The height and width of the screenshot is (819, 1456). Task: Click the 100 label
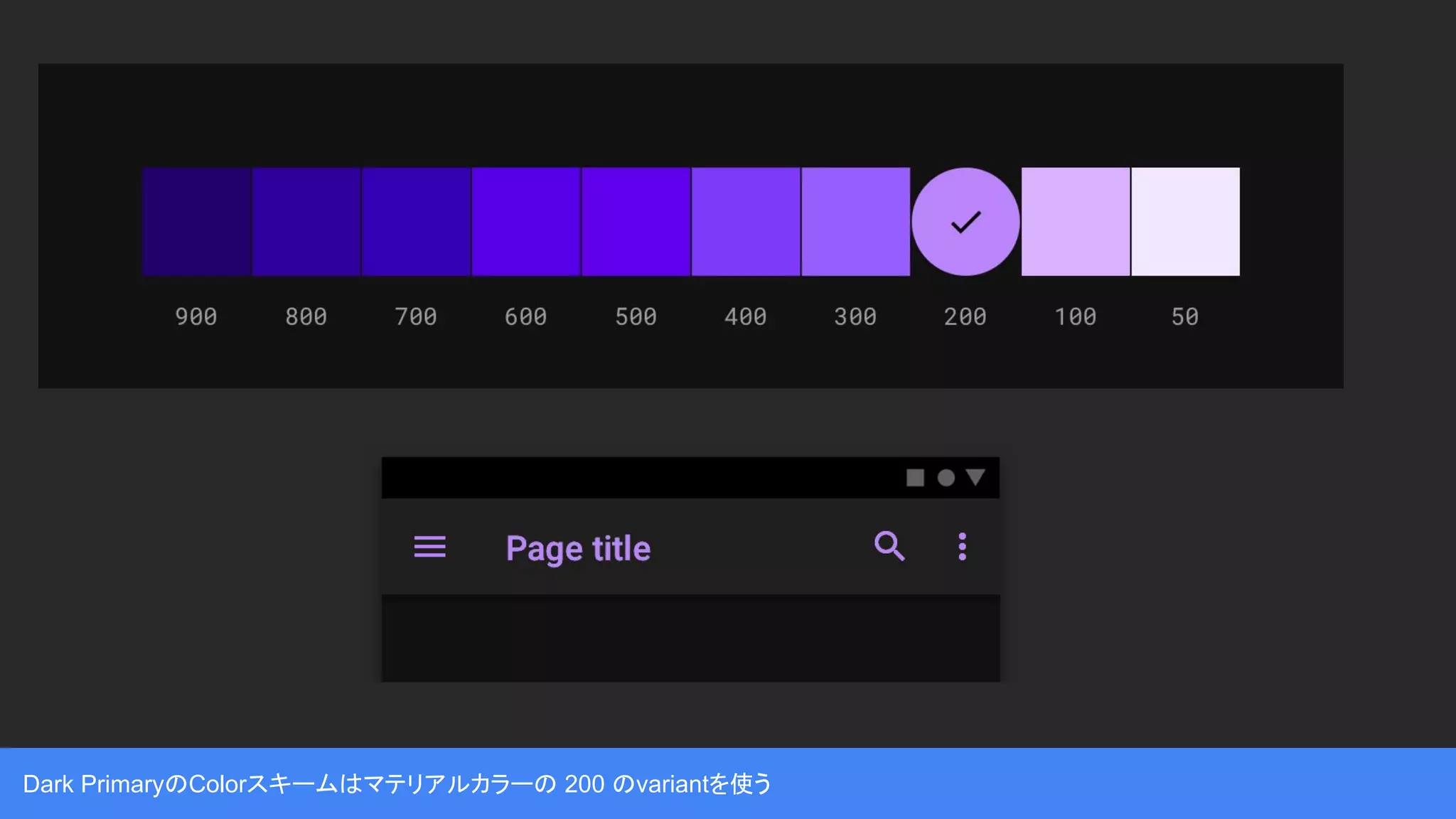[x=1076, y=316]
